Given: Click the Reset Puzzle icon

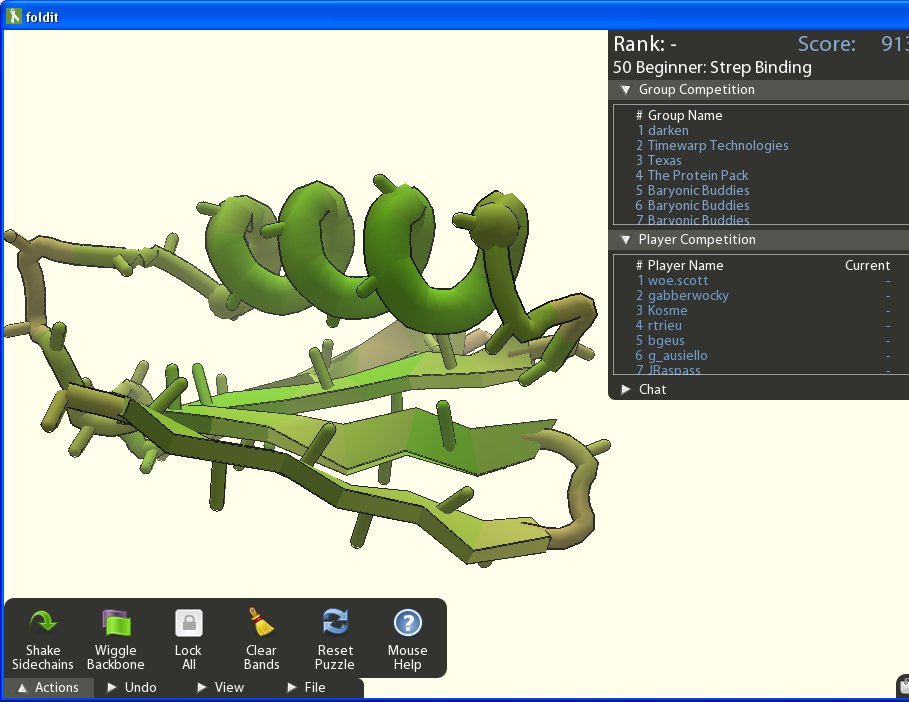Looking at the screenshot, I should [335, 624].
